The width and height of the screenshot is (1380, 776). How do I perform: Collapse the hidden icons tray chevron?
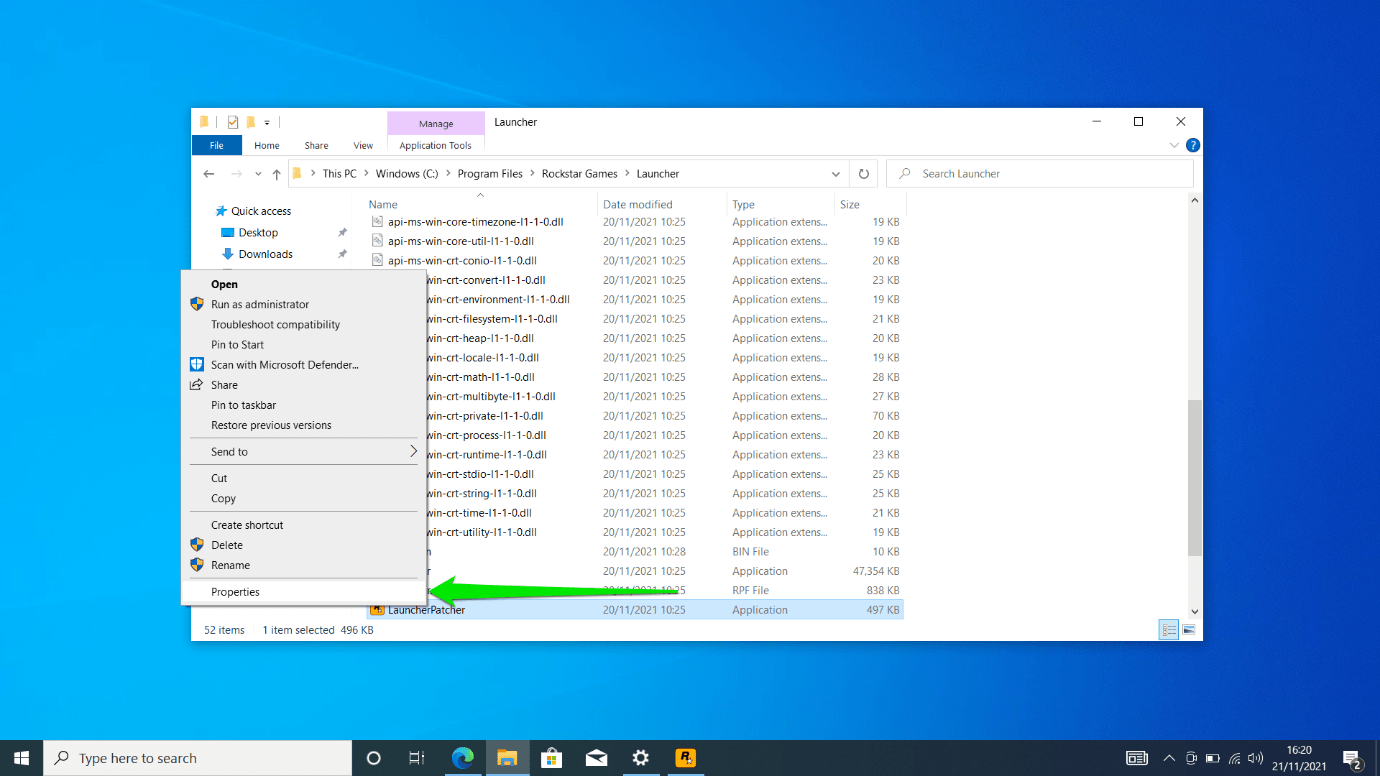[x=1168, y=757]
